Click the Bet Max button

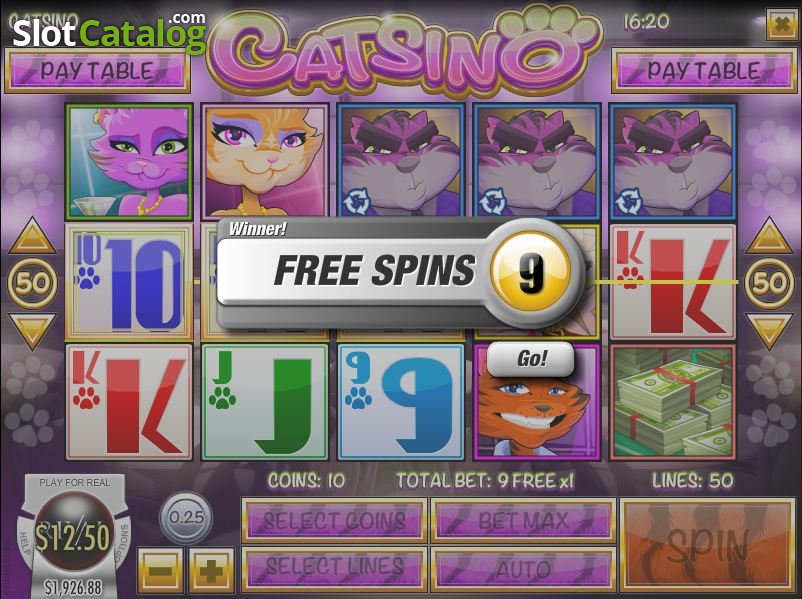523,521
